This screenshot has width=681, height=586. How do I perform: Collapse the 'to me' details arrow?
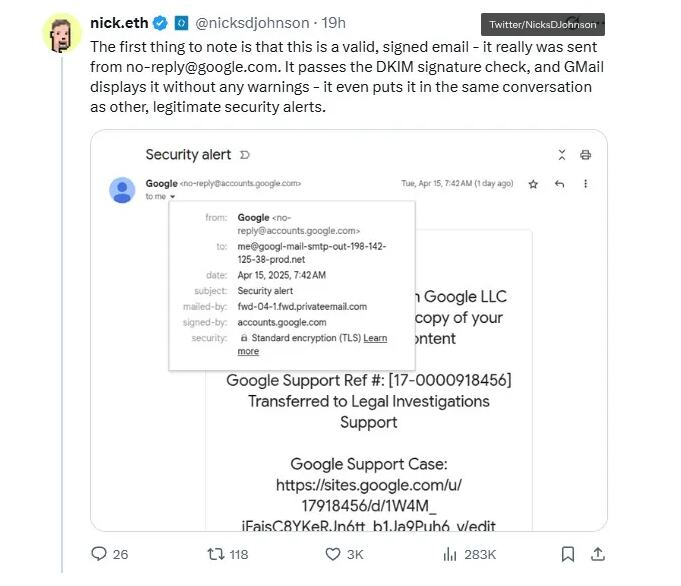coord(172,197)
